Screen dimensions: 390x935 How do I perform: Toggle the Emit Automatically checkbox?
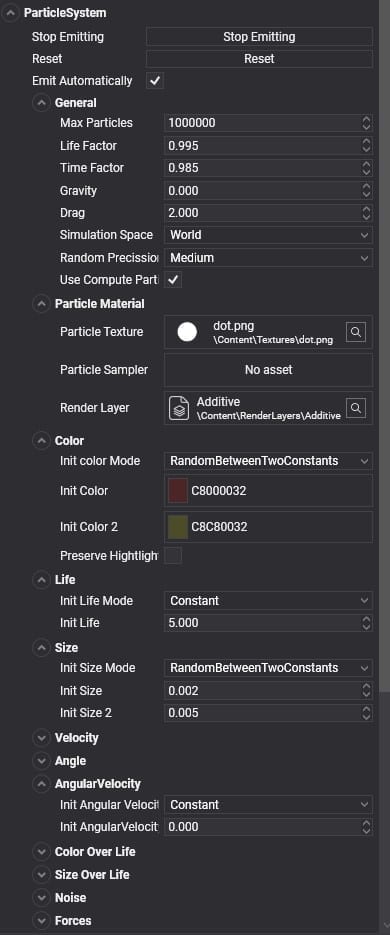point(155,81)
